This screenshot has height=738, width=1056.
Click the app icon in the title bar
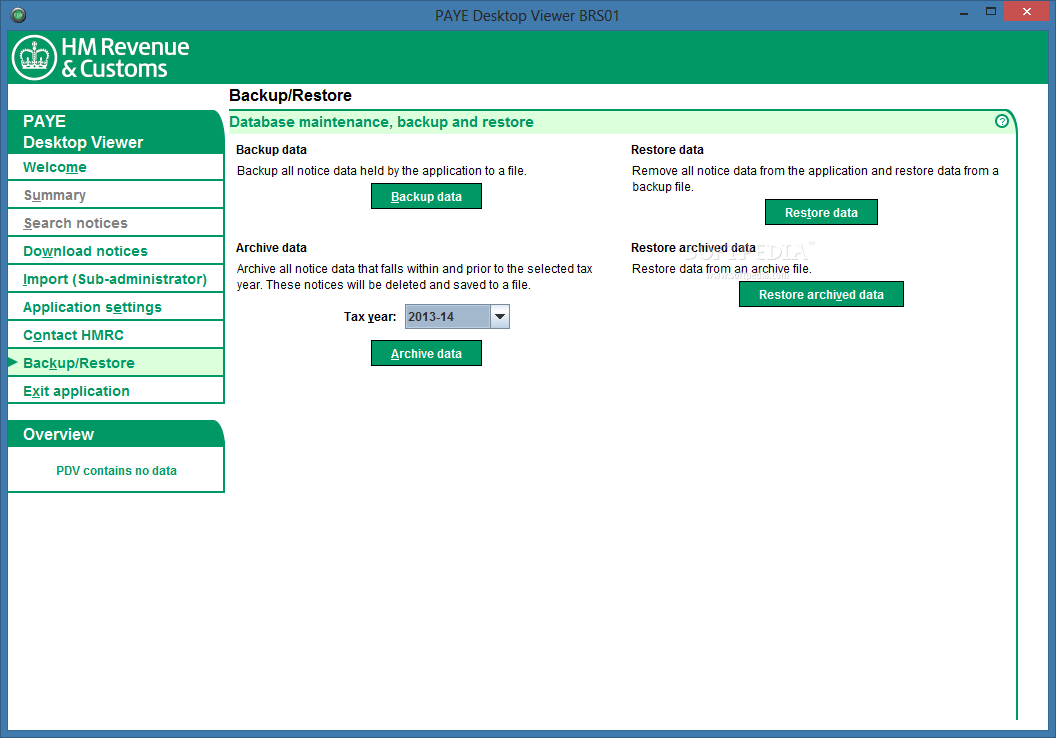pos(18,15)
